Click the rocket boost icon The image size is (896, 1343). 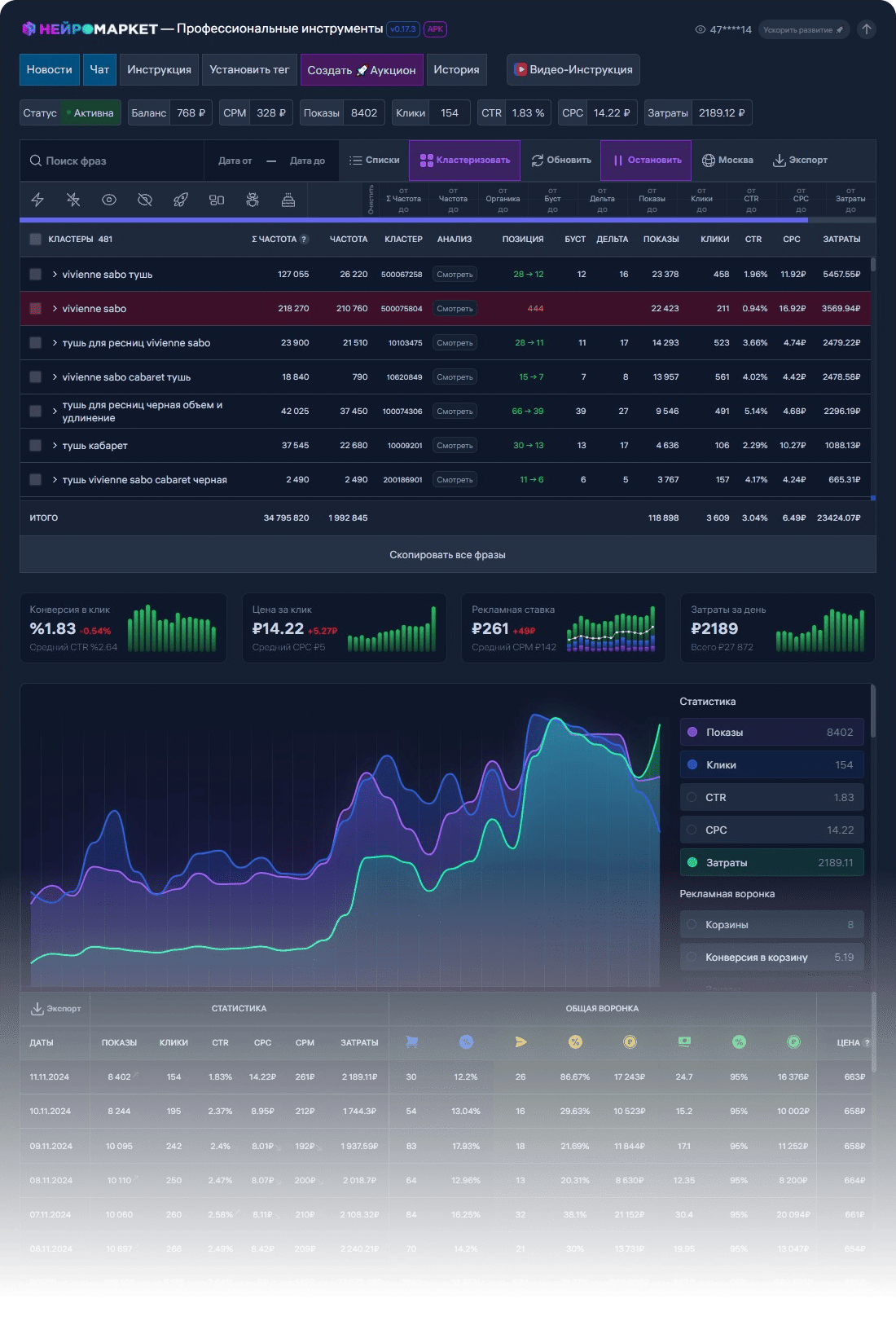181,200
